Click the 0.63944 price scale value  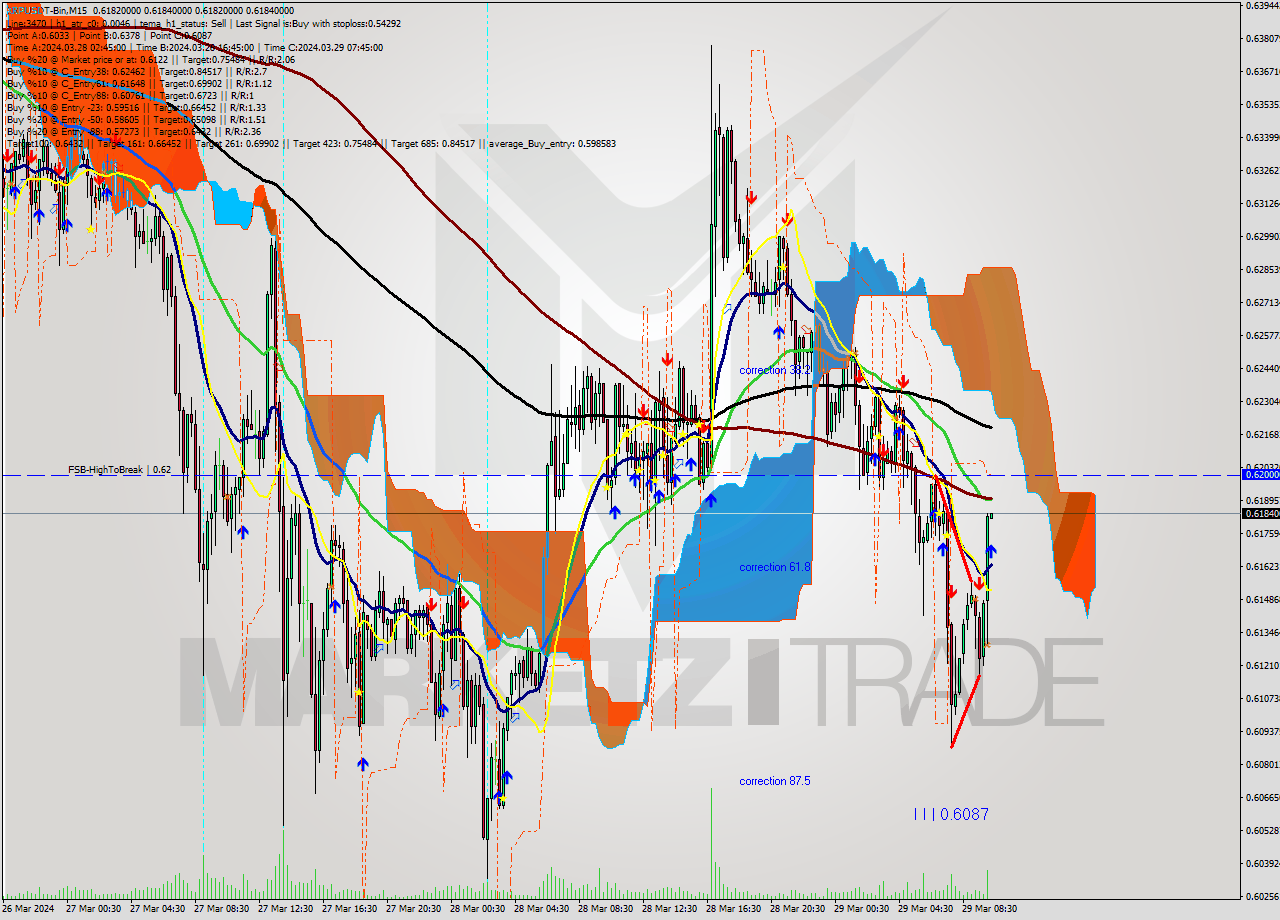tap(1262, 5)
